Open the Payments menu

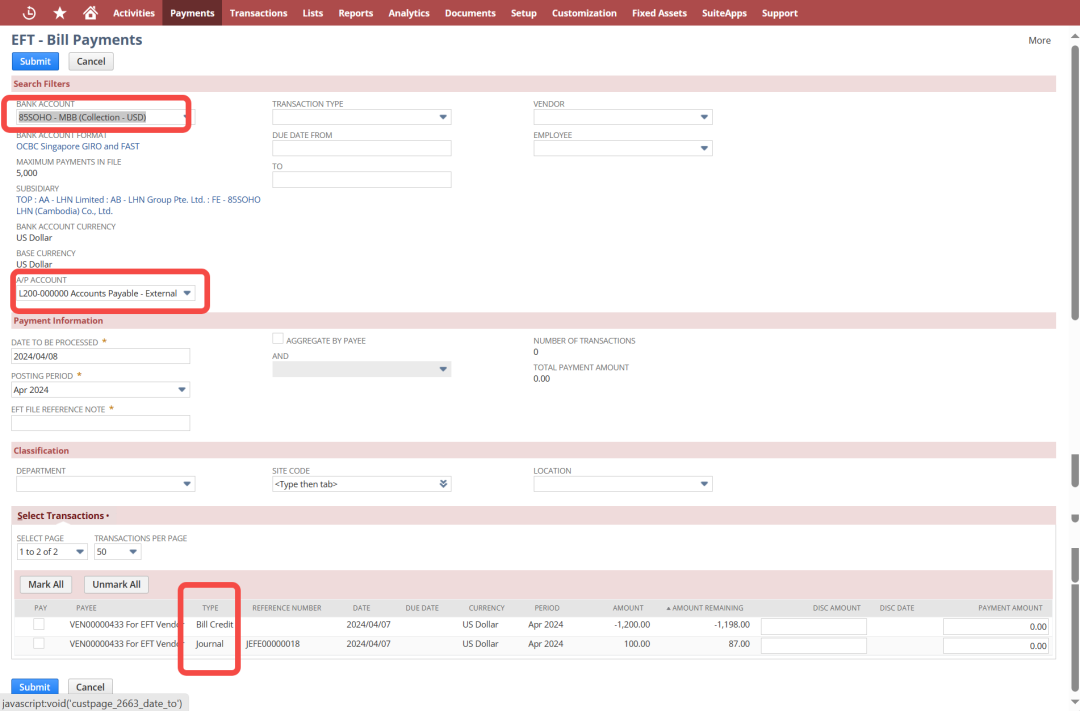tap(192, 13)
